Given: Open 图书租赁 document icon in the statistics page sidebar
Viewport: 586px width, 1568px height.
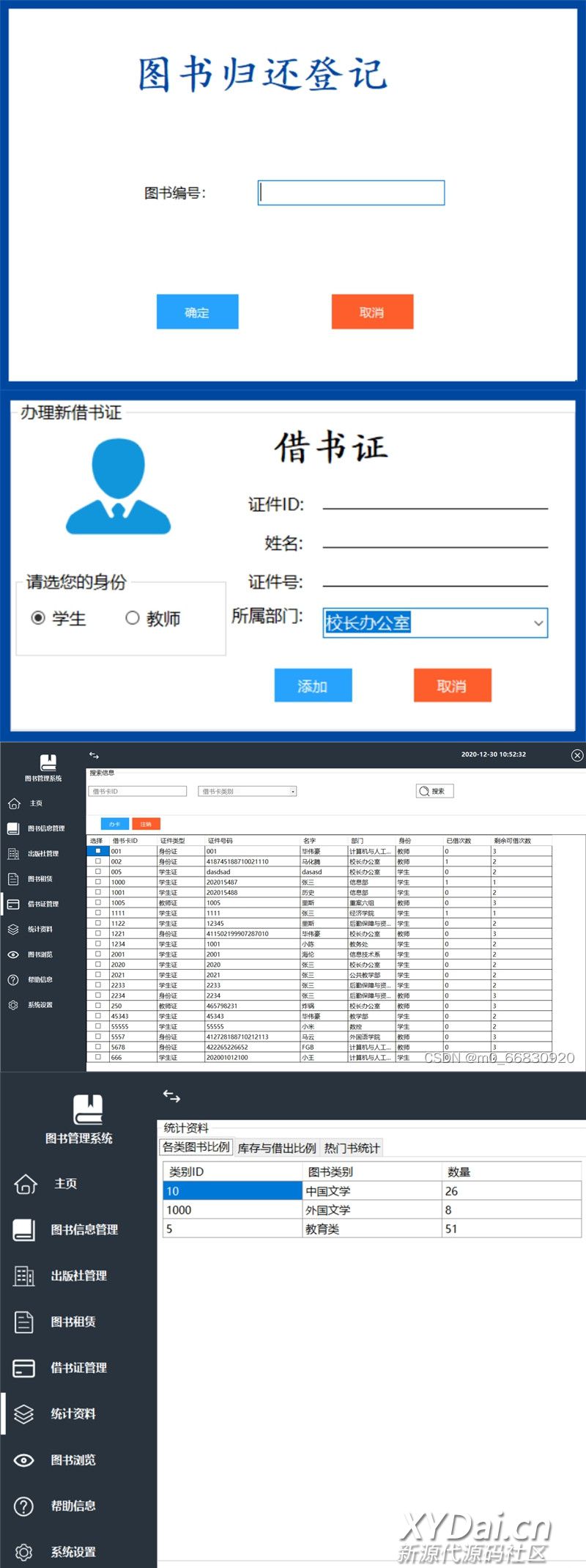Looking at the screenshot, I should tap(24, 1322).
